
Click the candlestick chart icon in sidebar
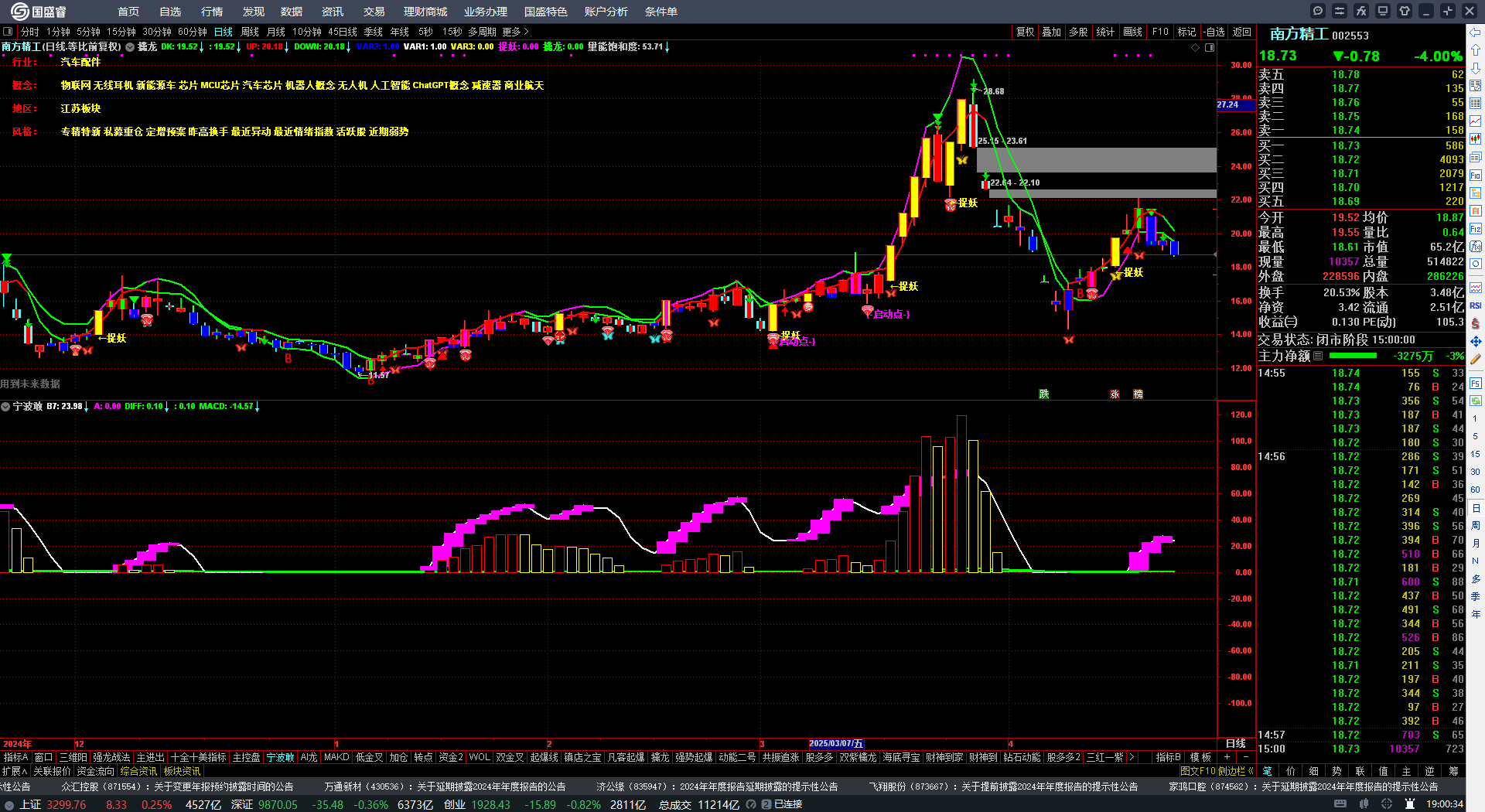pos(1476,139)
